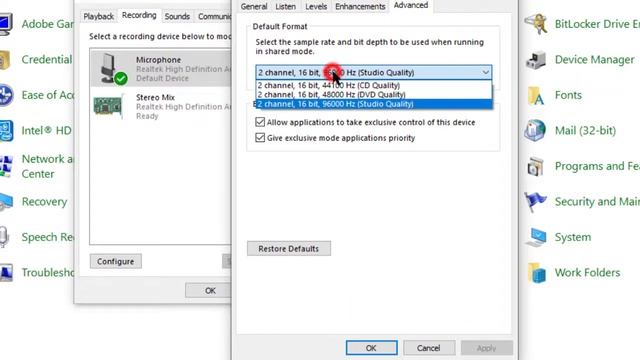
Task: Switch to the Enhancements tab
Action: [360, 7]
